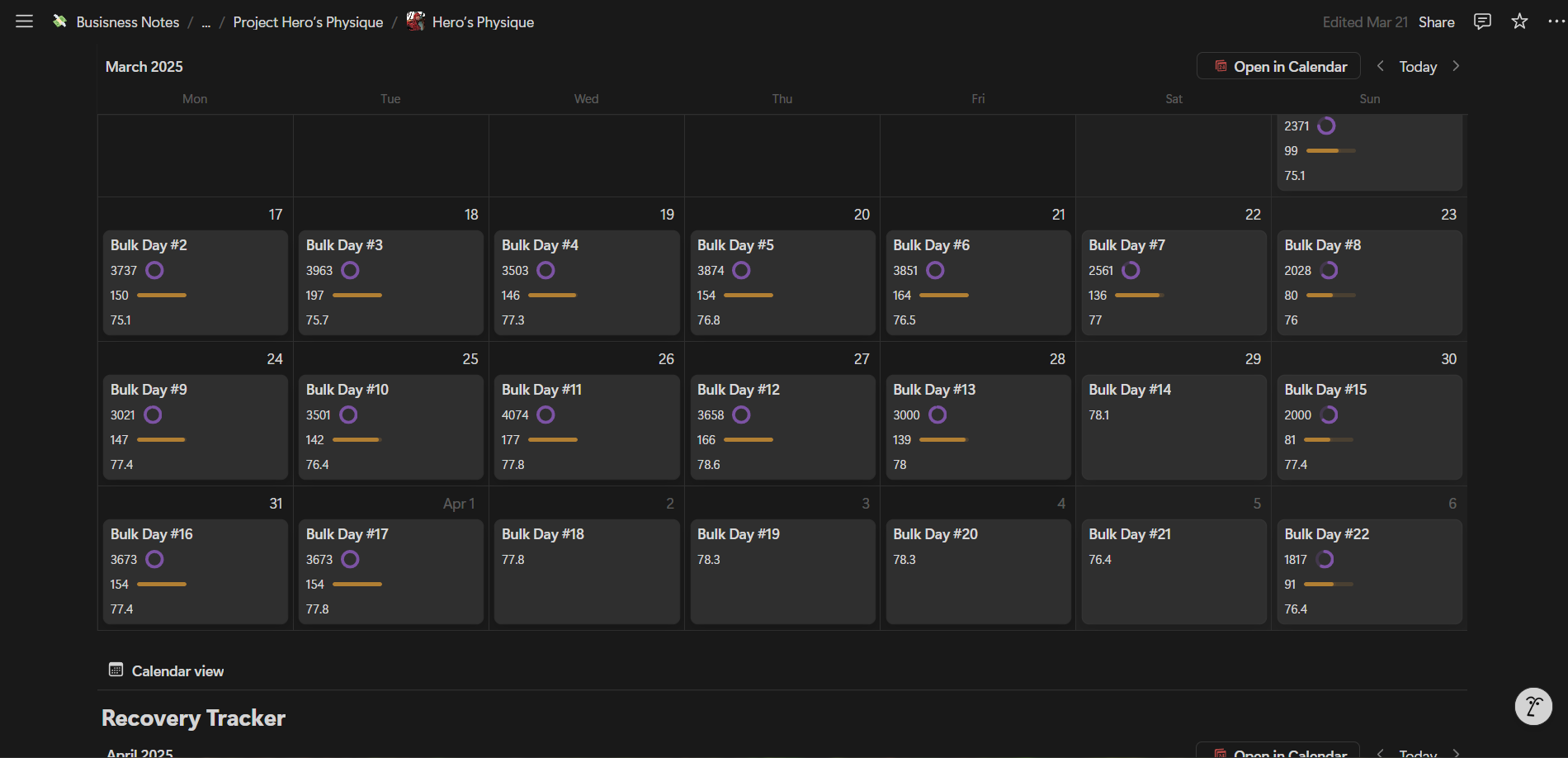Click the Busisness Notes workspace icon
The width and height of the screenshot is (1568, 758).
point(60,21)
